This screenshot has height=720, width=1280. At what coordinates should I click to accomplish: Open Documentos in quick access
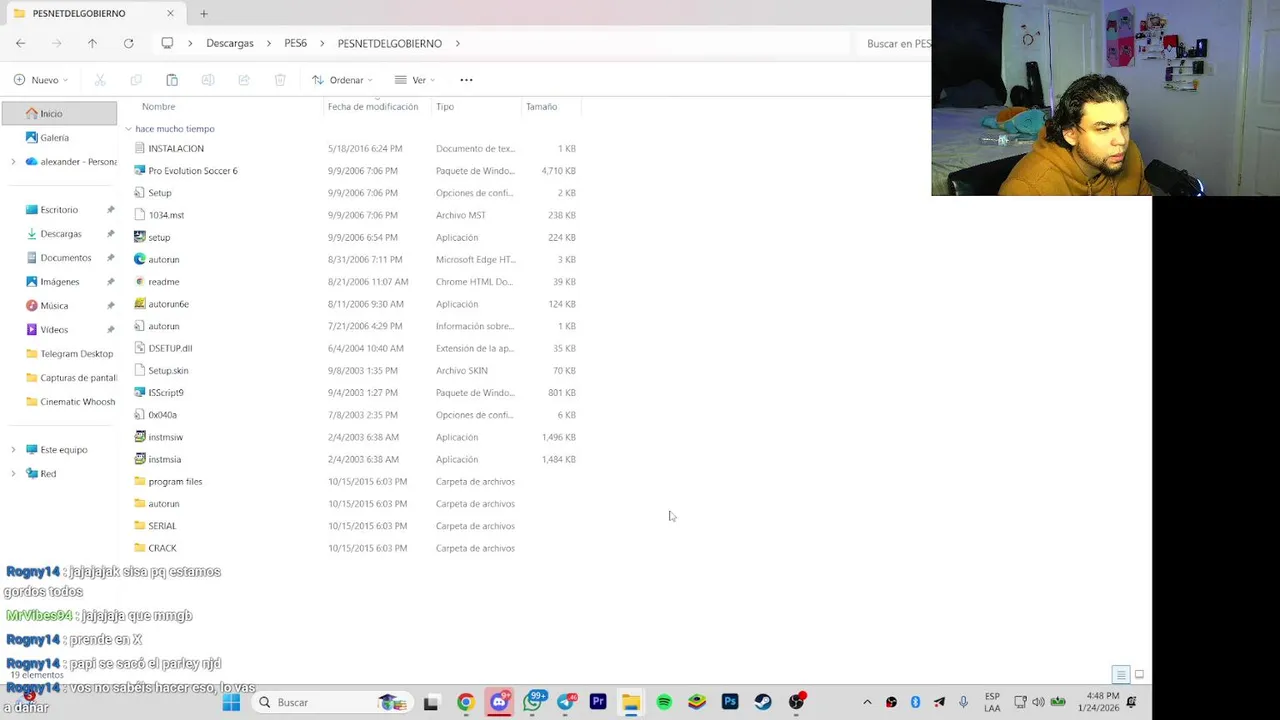point(66,257)
